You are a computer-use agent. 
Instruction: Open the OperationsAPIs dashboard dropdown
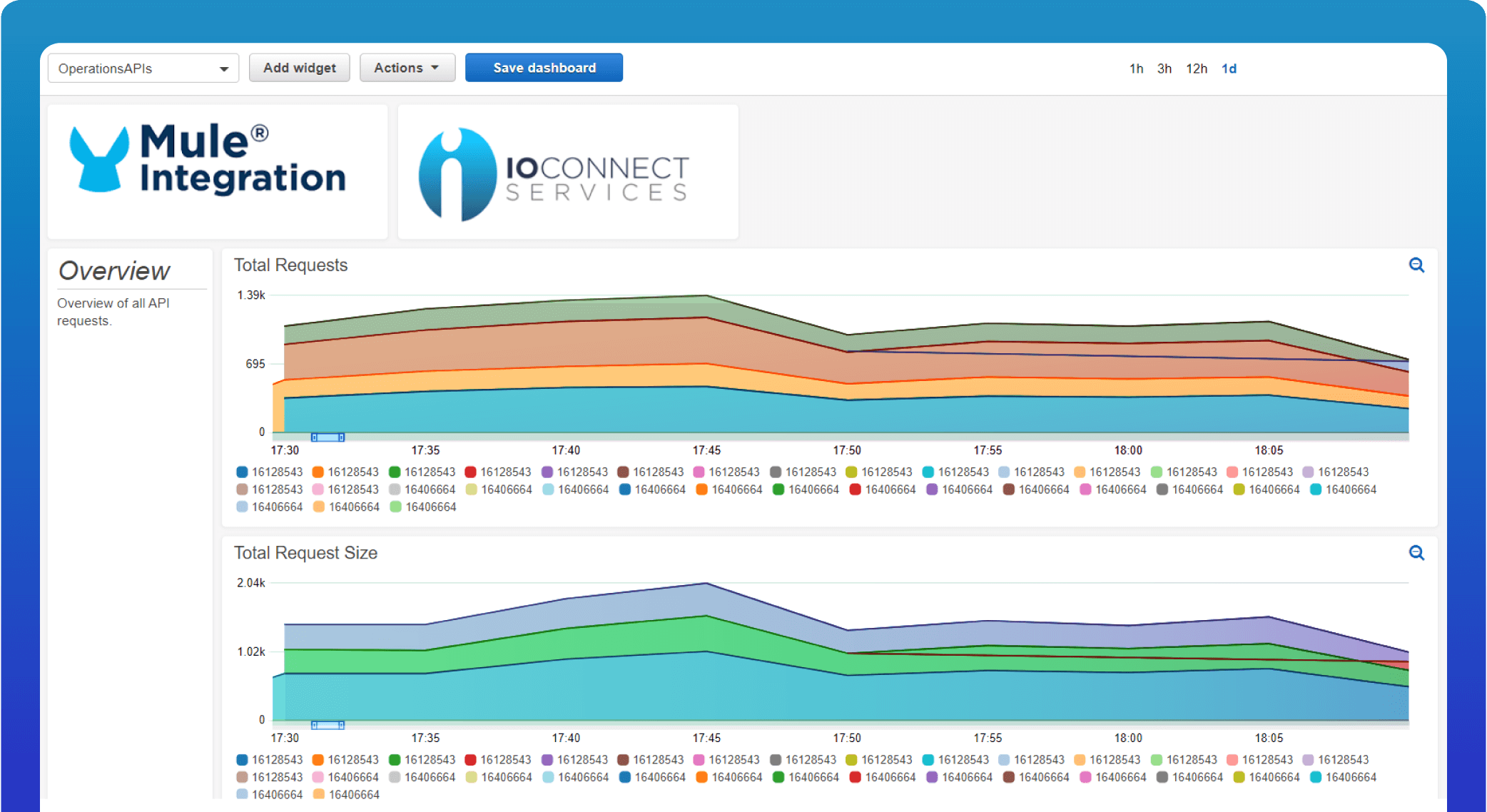(143, 68)
